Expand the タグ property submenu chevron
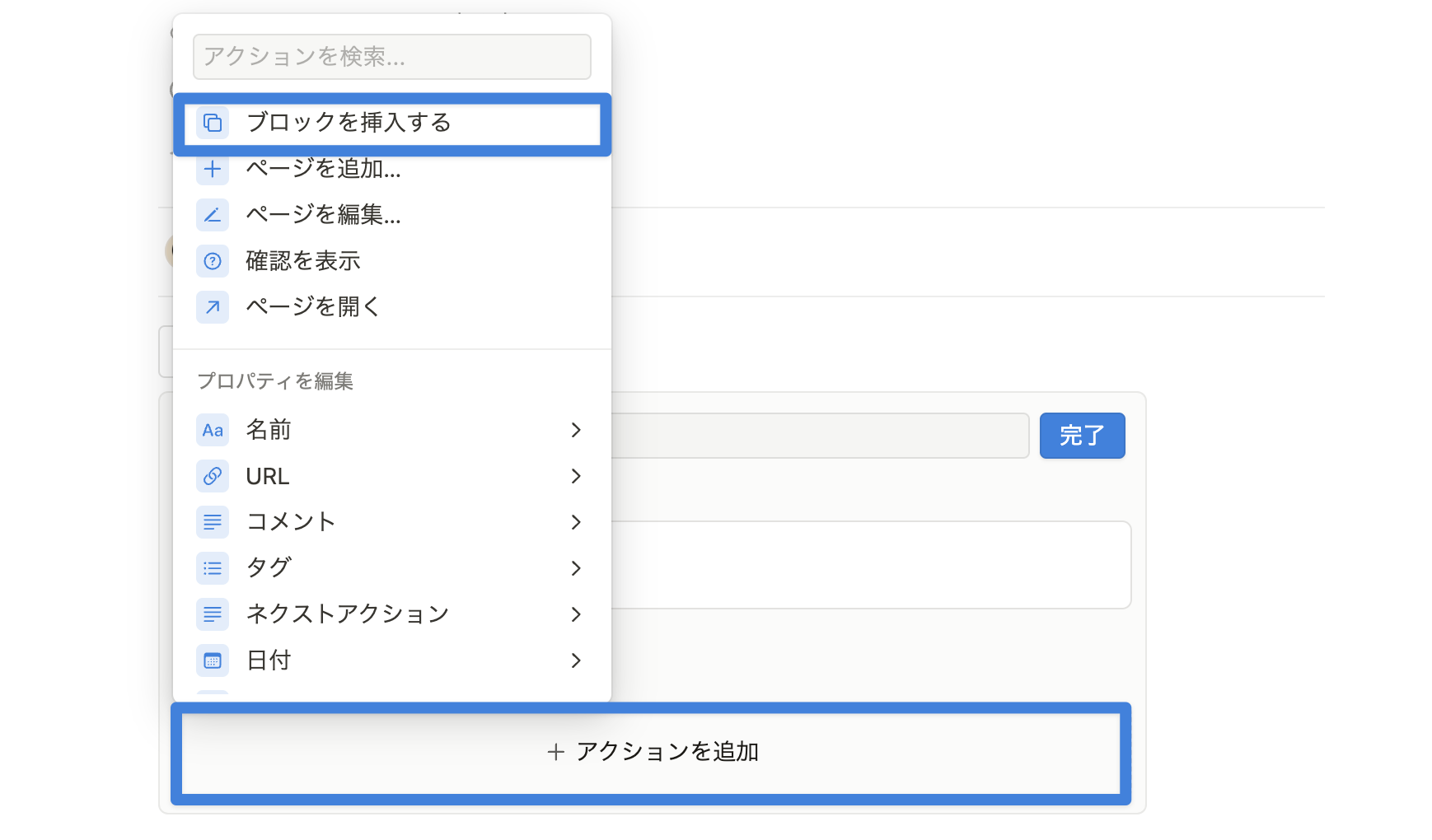The height and width of the screenshot is (840, 1432). tap(576, 568)
